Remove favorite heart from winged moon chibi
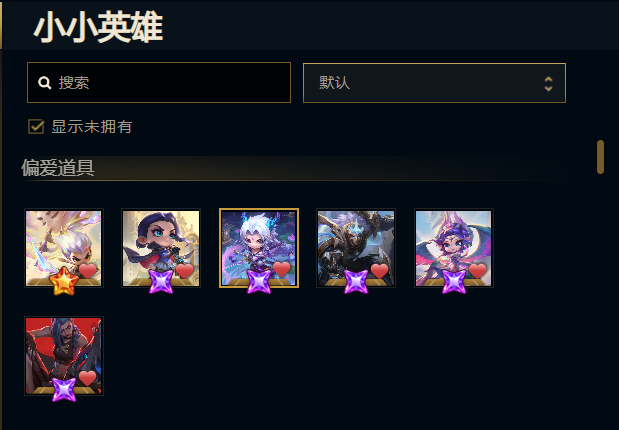Image resolution: width=619 pixels, height=430 pixels. click(x=477, y=271)
